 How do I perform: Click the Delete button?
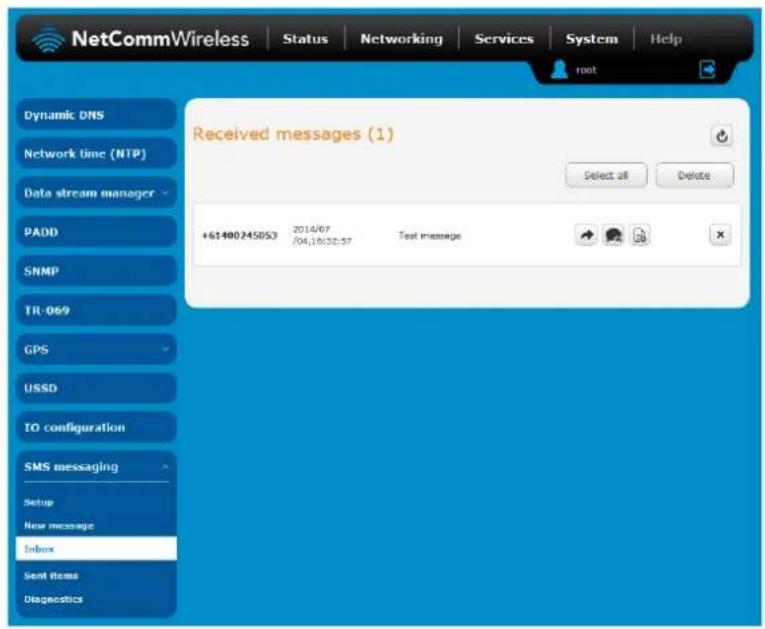tap(694, 175)
